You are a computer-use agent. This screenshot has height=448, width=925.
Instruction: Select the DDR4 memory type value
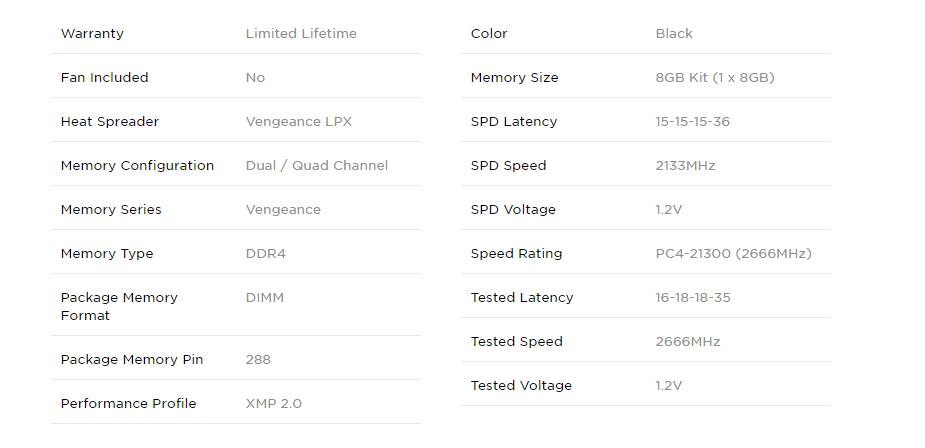coord(266,254)
